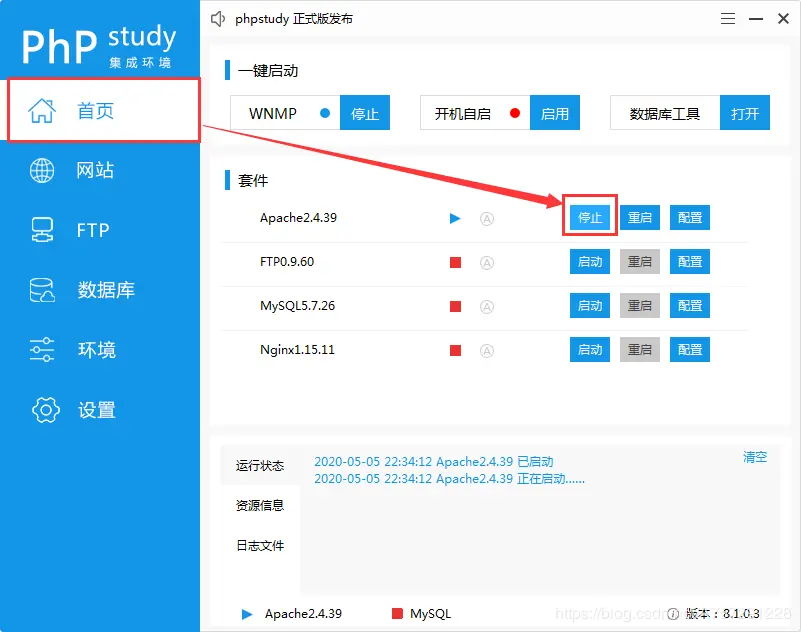Start Nginx1.15.11 with 启动
Image resolution: width=801 pixels, height=632 pixels.
click(x=590, y=349)
